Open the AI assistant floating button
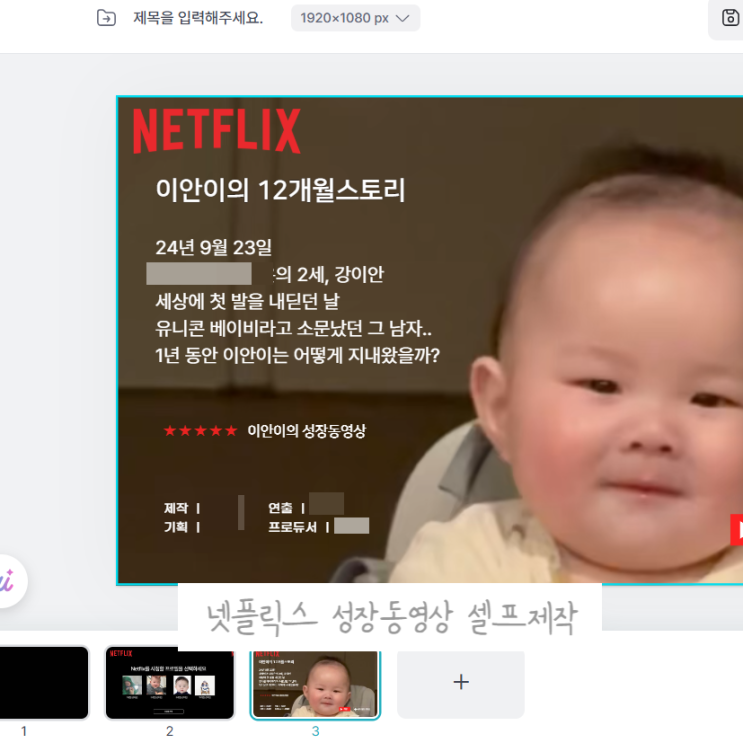 click(x=9, y=581)
